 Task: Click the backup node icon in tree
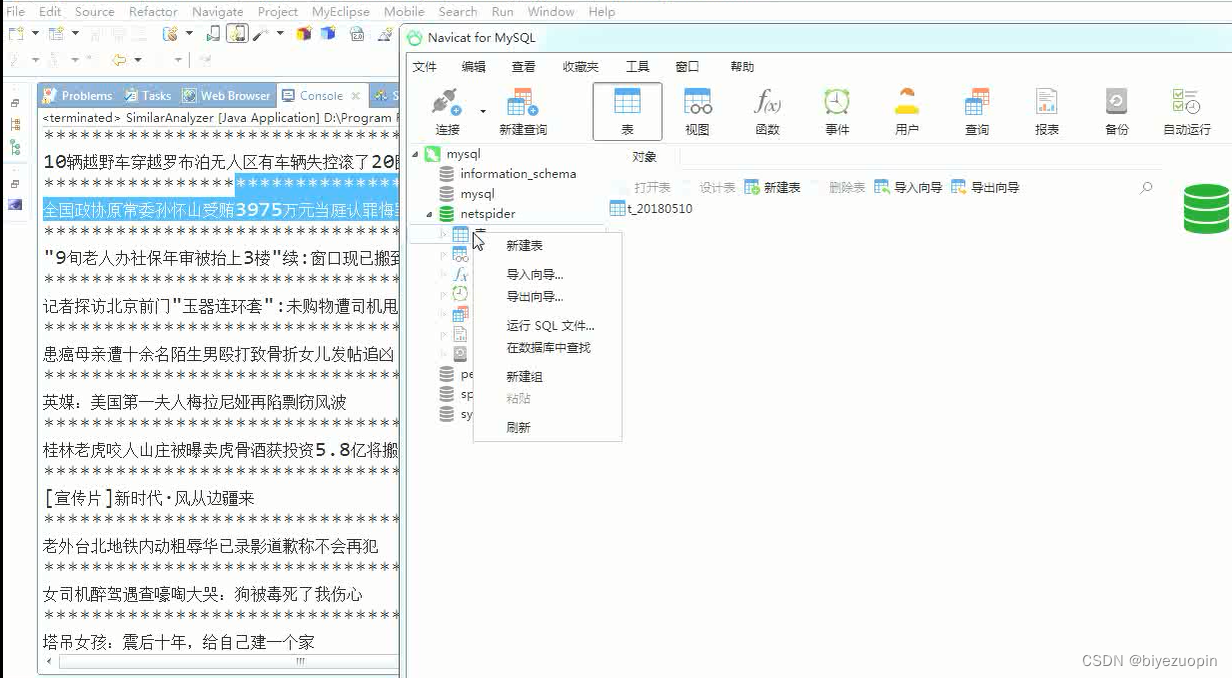pos(460,354)
